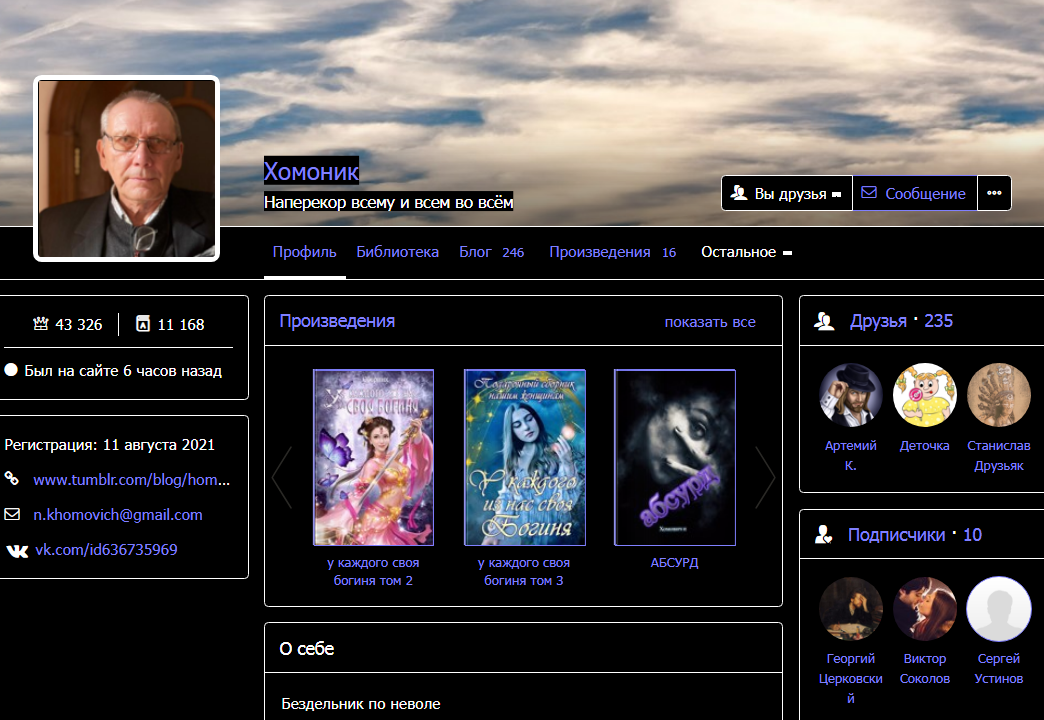The height and width of the screenshot is (720, 1044).
Task: Expand the Остальное menu
Action: pyautogui.click(x=746, y=252)
